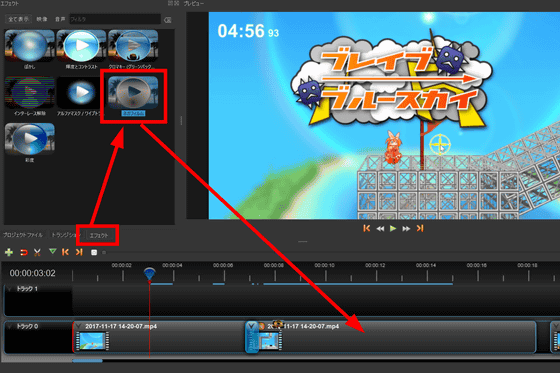
Task: Switch to the エフェクト tab
Action: tap(99, 235)
